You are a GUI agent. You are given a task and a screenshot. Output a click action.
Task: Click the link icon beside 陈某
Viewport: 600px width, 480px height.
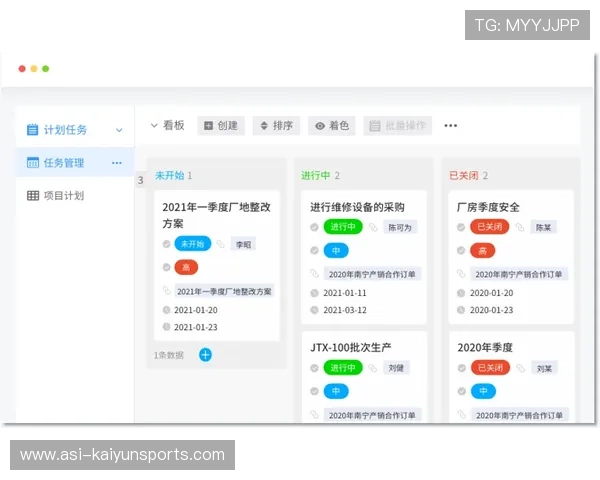520,227
